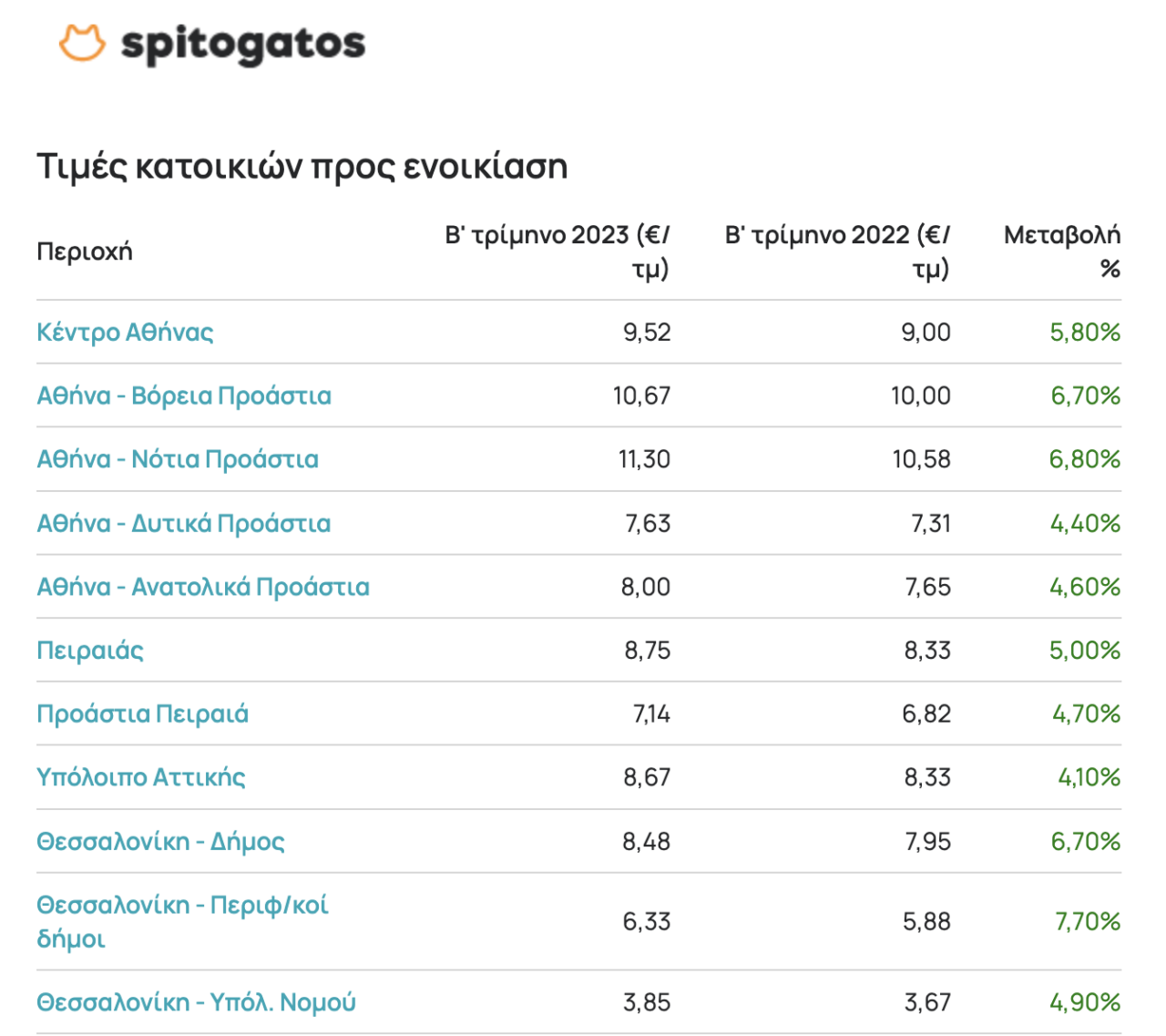Select the Αθήνα - Νότια Προάστια link

(178, 459)
